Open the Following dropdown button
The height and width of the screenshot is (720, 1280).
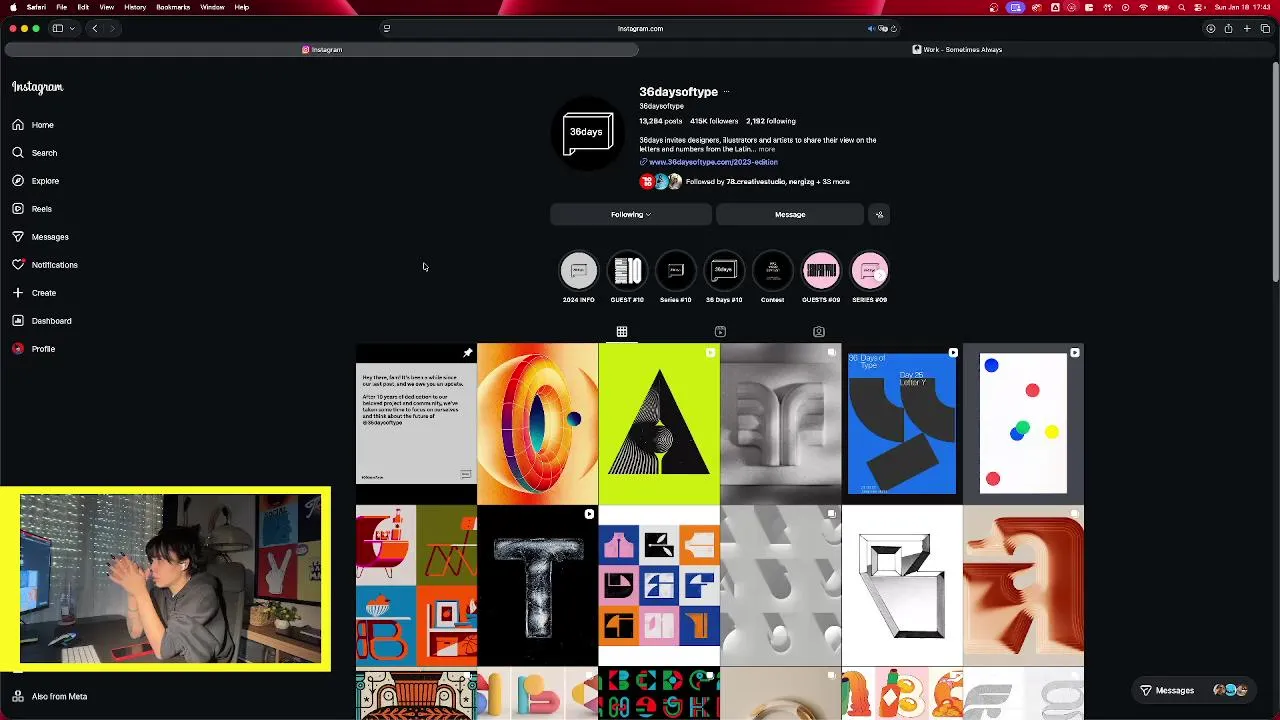631,214
